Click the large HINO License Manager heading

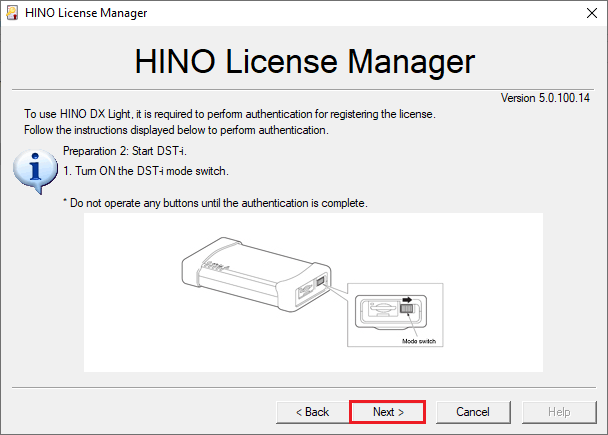point(305,61)
